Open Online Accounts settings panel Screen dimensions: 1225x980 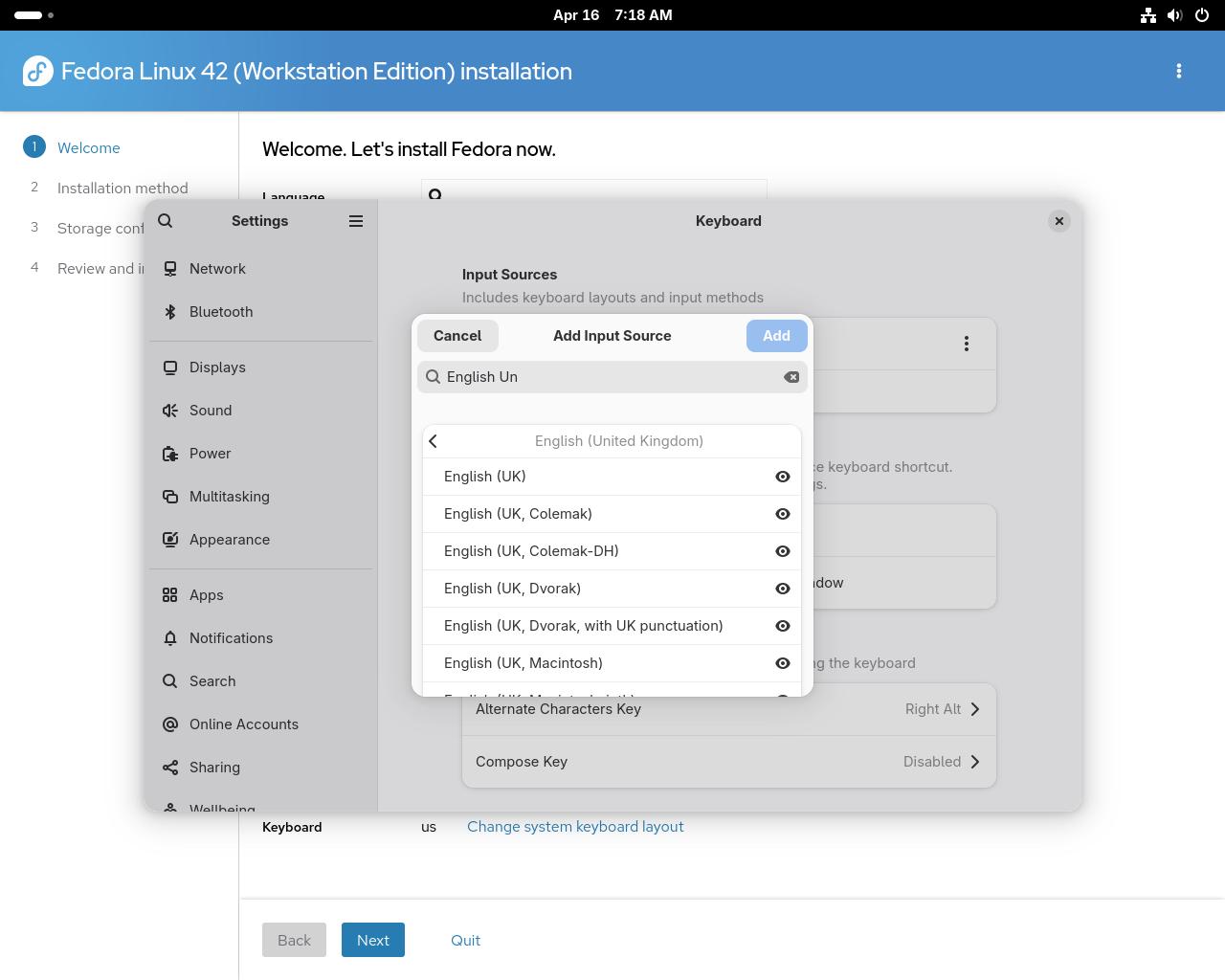point(260,724)
